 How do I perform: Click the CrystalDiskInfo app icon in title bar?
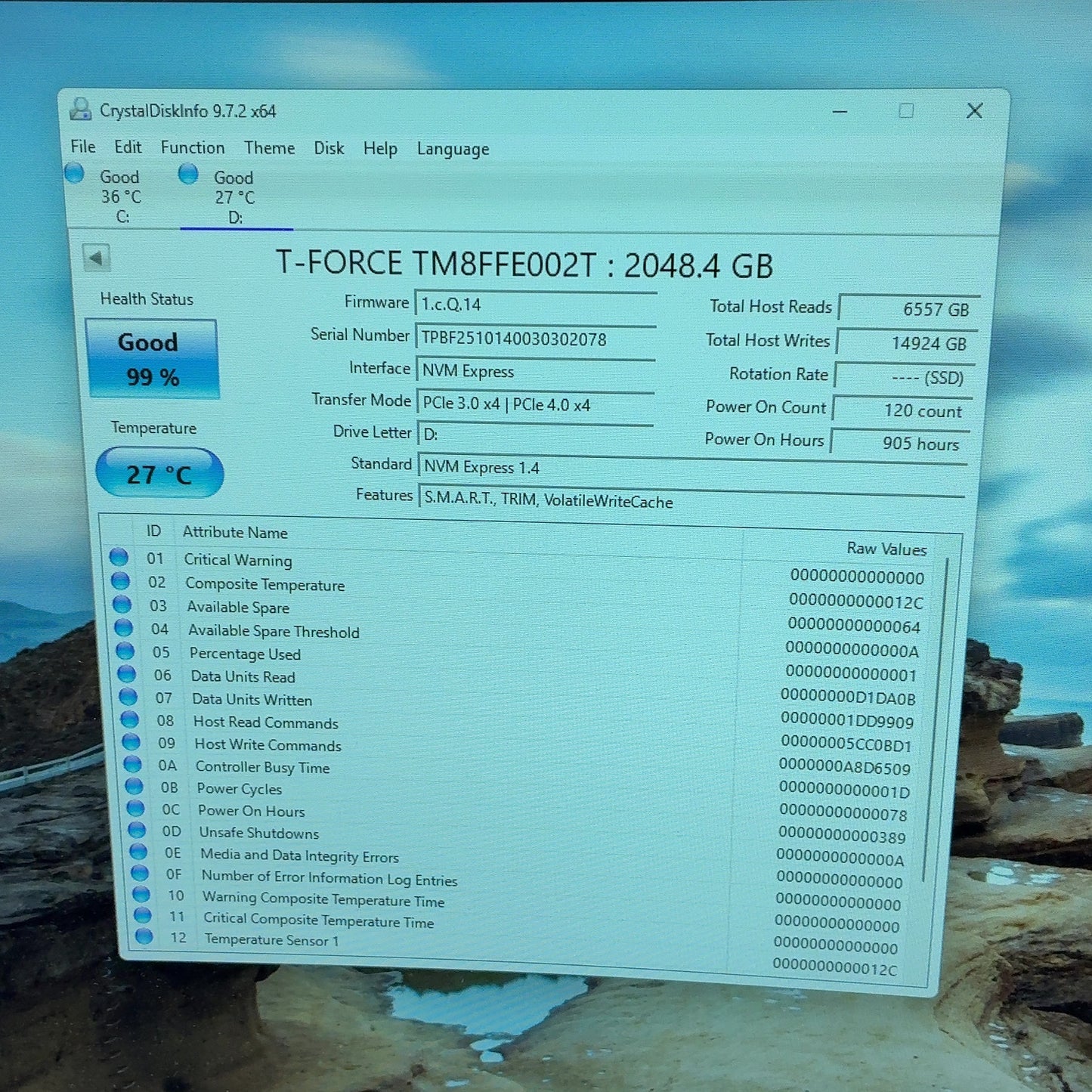(80, 110)
